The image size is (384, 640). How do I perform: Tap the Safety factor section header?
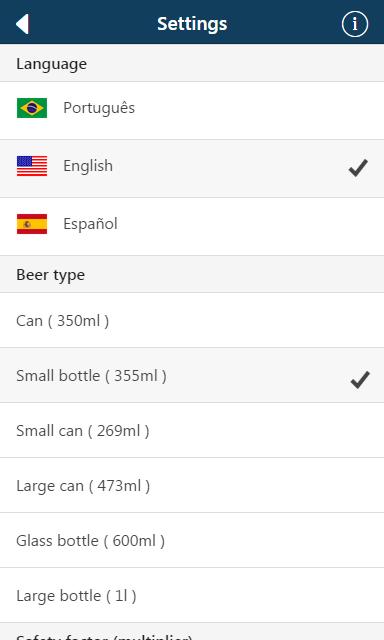[192, 631]
